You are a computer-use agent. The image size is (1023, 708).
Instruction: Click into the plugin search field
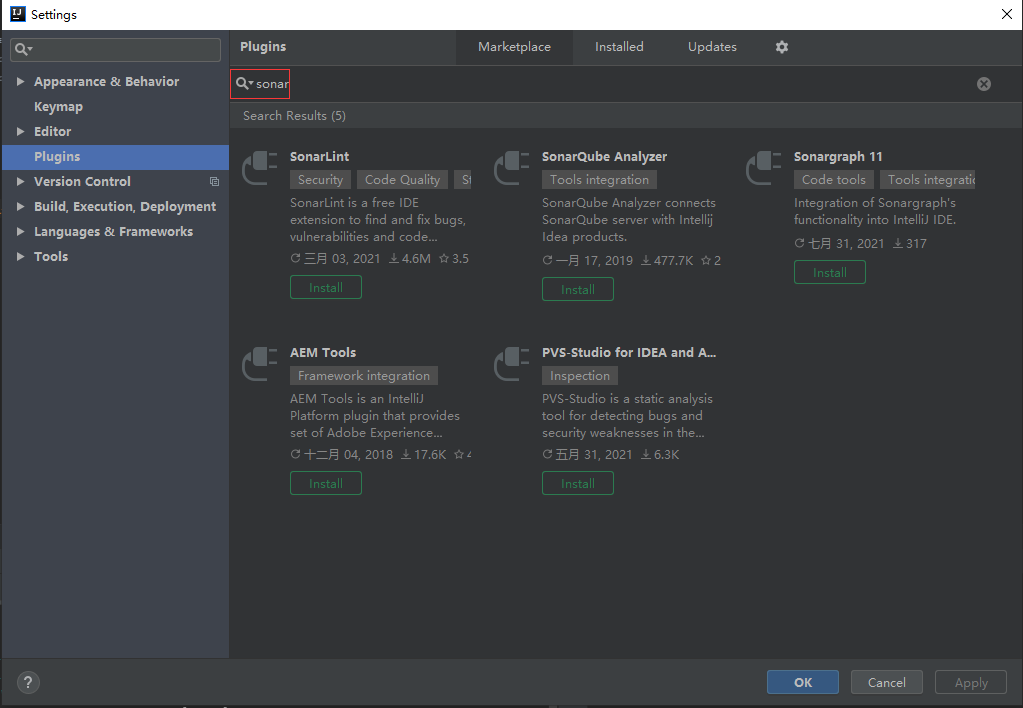[613, 84]
